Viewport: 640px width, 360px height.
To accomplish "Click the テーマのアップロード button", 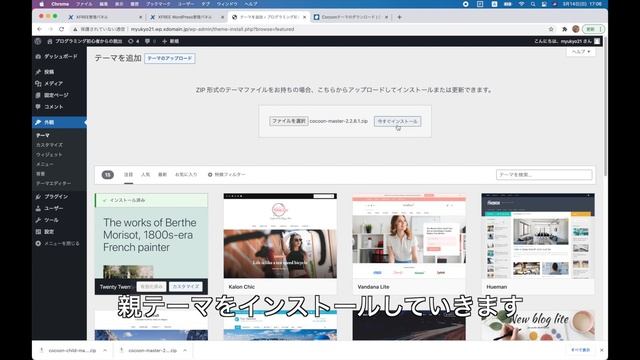I will (169, 58).
